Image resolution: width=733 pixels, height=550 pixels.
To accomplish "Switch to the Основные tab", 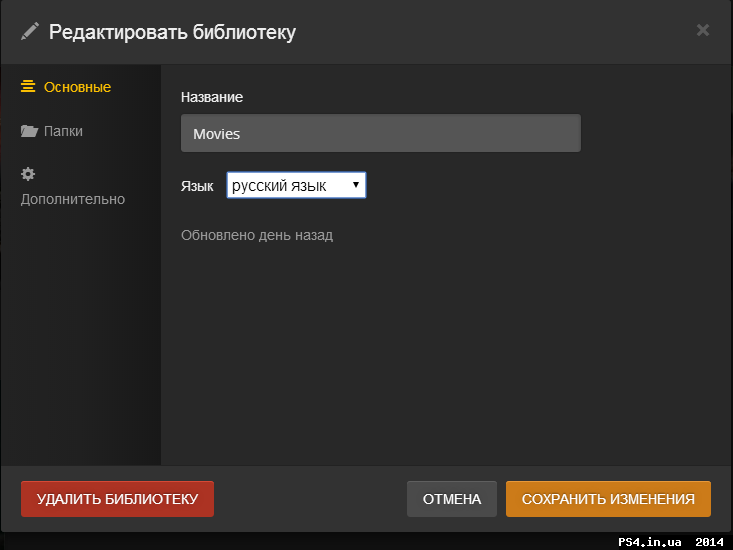I will click(x=77, y=87).
